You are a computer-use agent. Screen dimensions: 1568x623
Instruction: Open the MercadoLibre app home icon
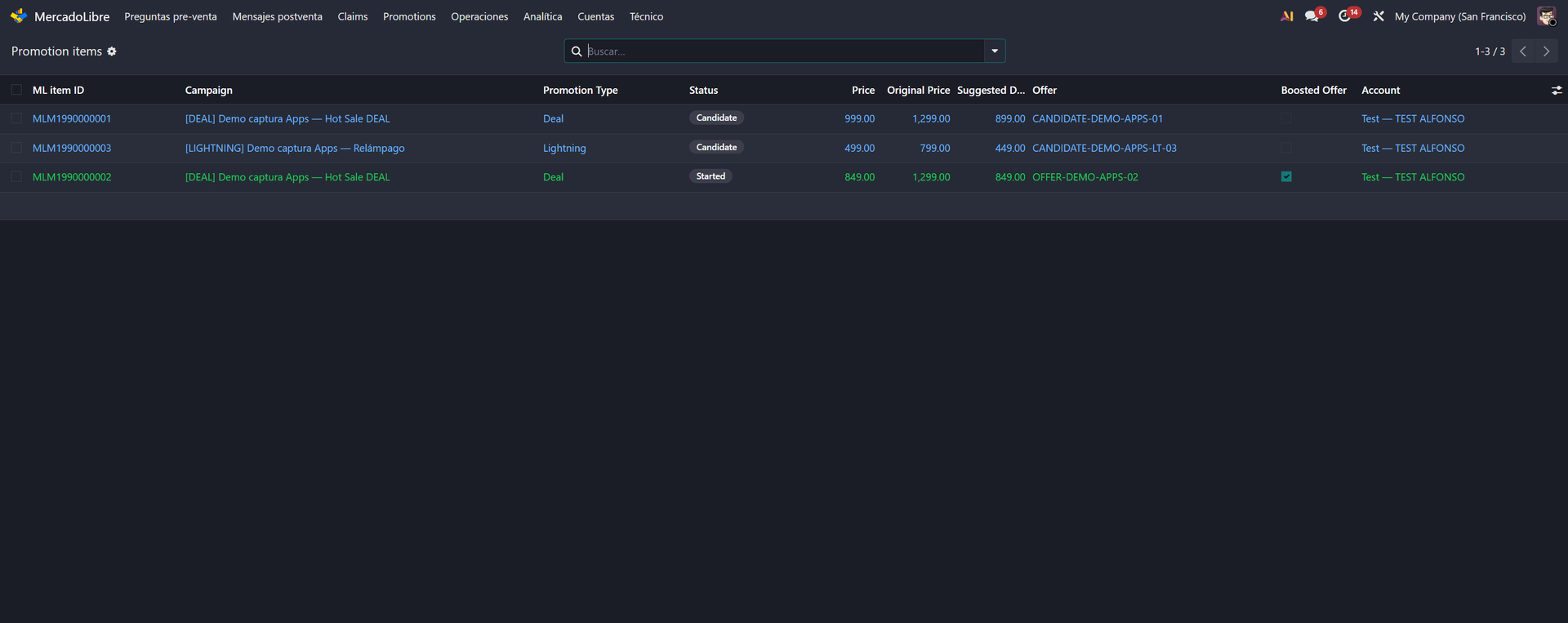point(19,16)
